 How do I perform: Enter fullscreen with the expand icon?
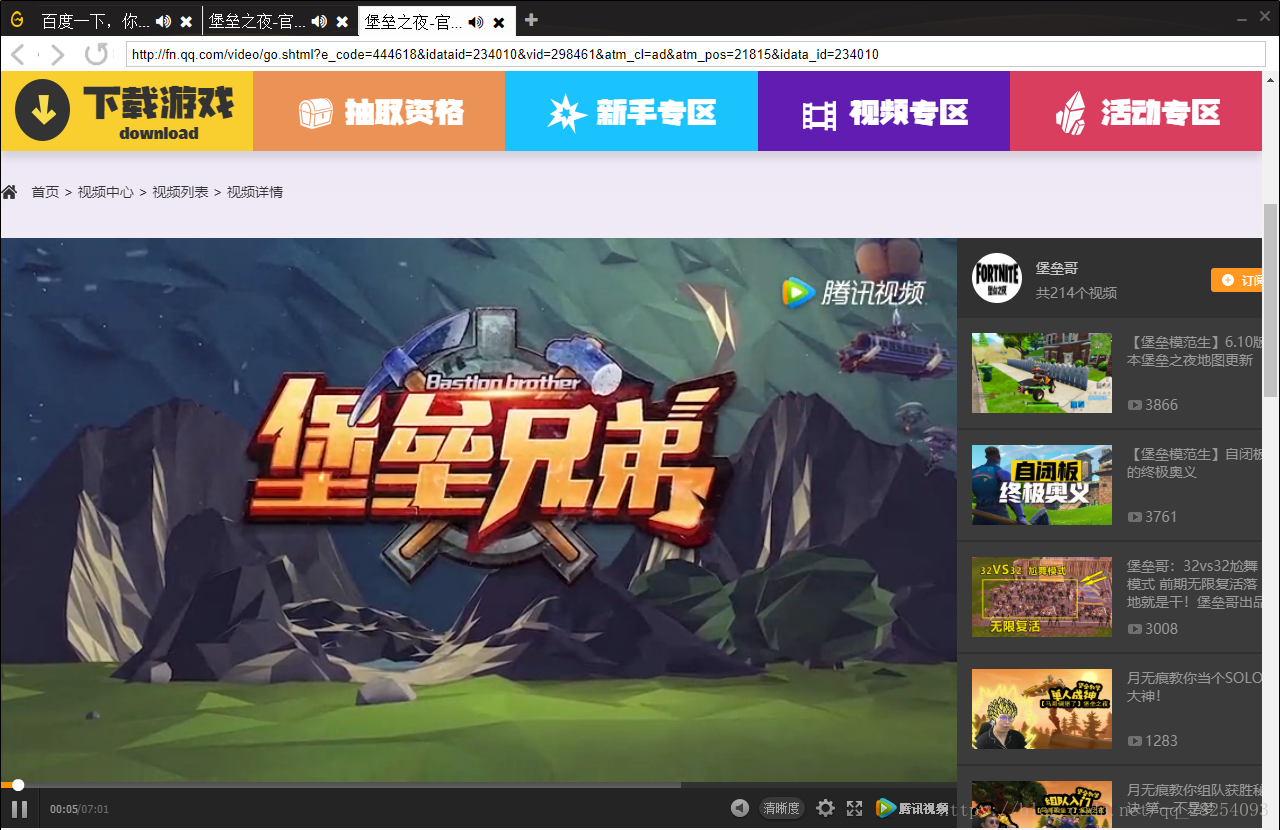pyautogui.click(x=854, y=808)
